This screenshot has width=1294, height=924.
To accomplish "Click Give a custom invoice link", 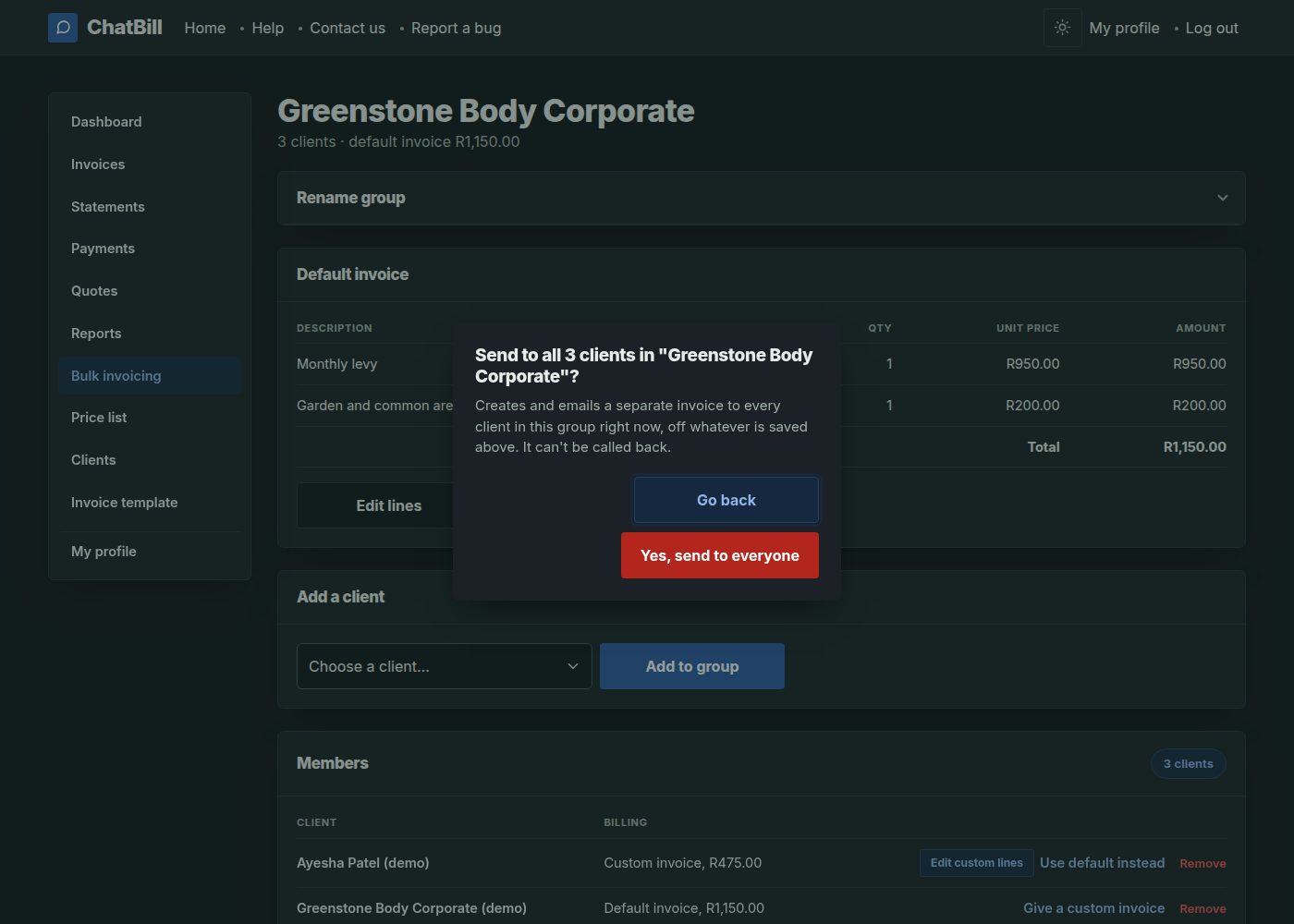I will 1093,908.
